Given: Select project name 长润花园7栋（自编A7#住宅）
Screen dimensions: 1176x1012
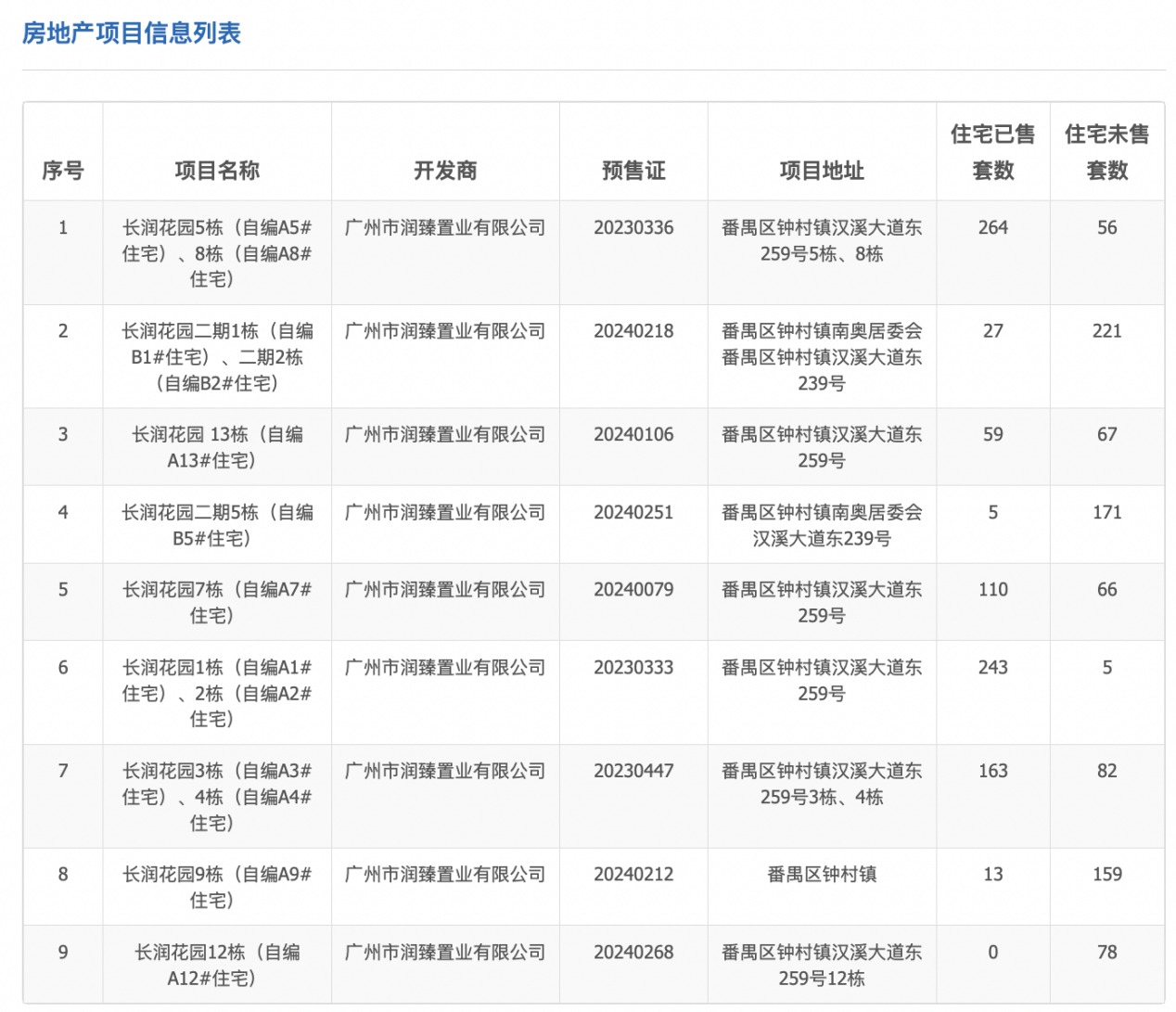Looking at the screenshot, I should 217,602.
